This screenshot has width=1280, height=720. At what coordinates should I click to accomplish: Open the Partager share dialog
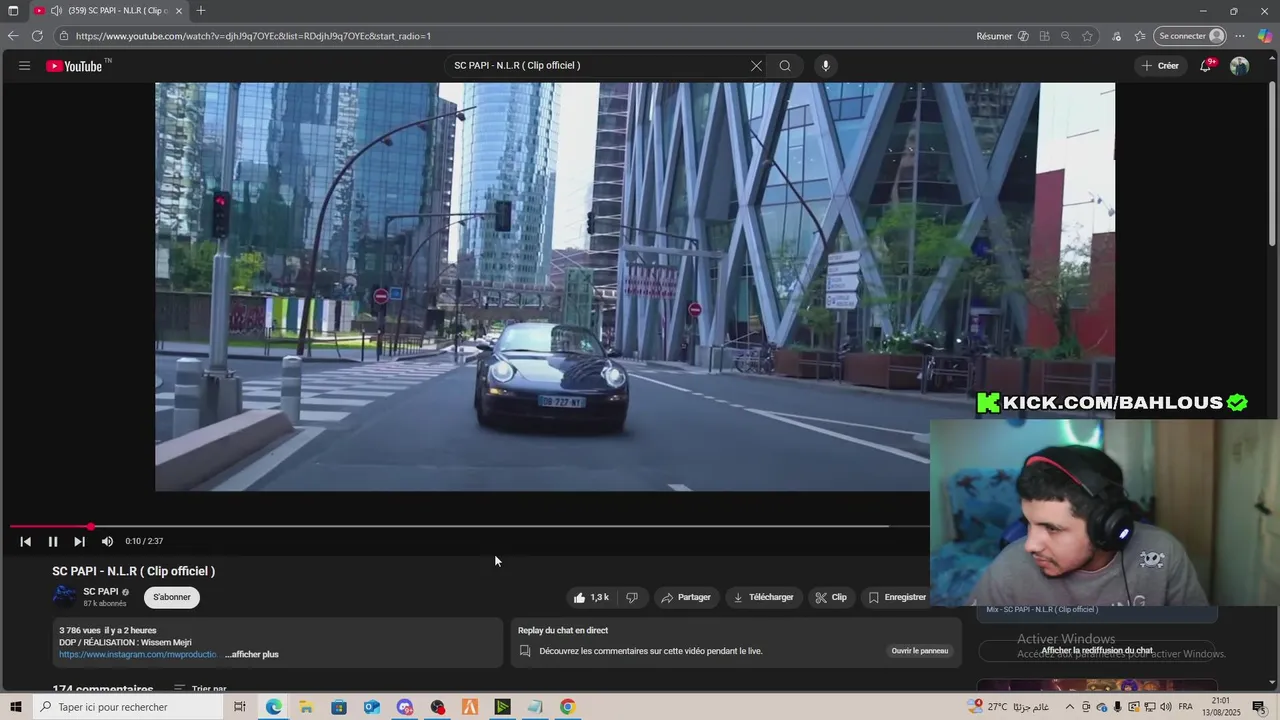coord(686,597)
